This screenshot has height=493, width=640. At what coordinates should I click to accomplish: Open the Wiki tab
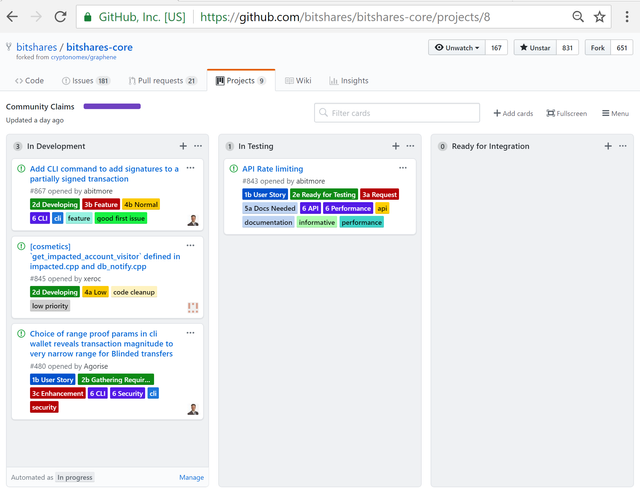pyautogui.click(x=298, y=80)
